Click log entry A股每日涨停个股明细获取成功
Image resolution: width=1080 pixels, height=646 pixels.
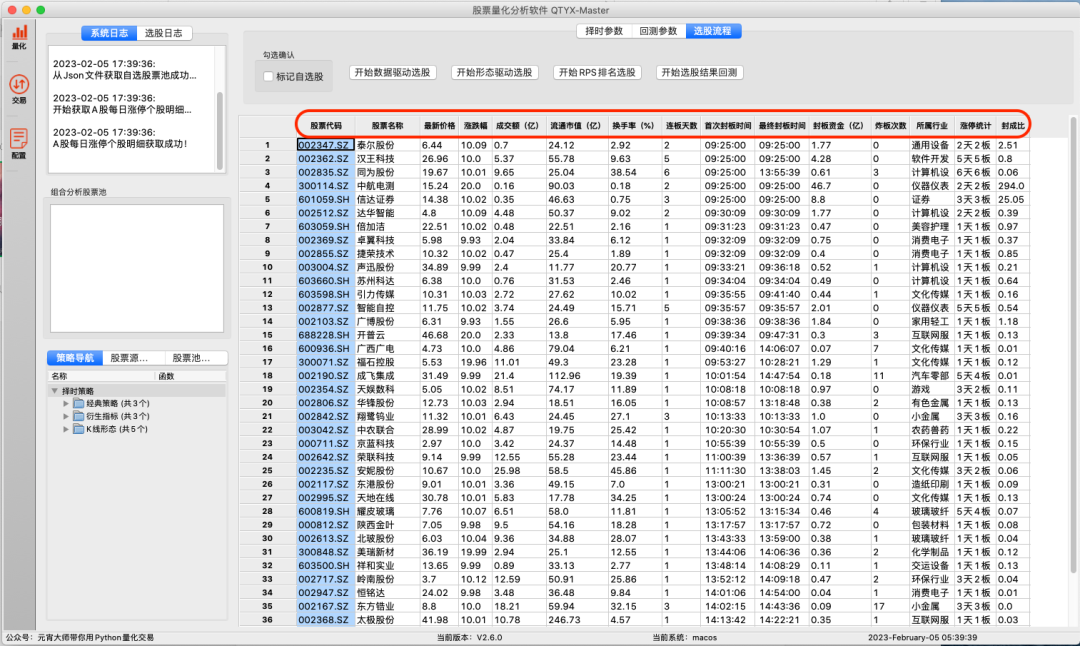[121, 144]
